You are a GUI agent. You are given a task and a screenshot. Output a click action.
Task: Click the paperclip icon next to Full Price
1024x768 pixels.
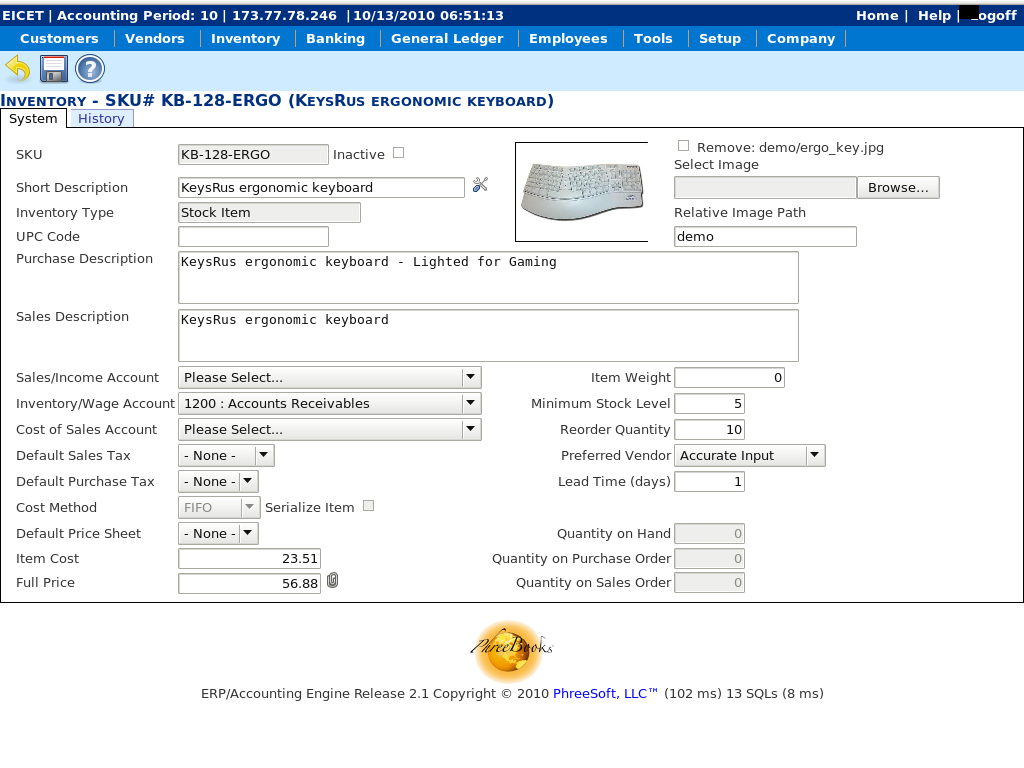tap(332, 581)
